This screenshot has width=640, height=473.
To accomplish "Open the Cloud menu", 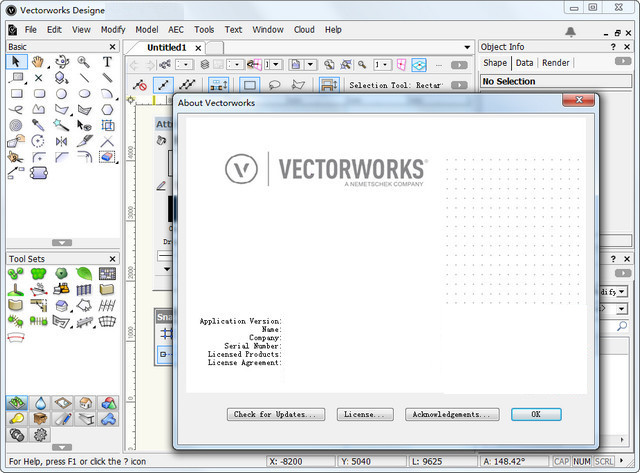I will (304, 30).
